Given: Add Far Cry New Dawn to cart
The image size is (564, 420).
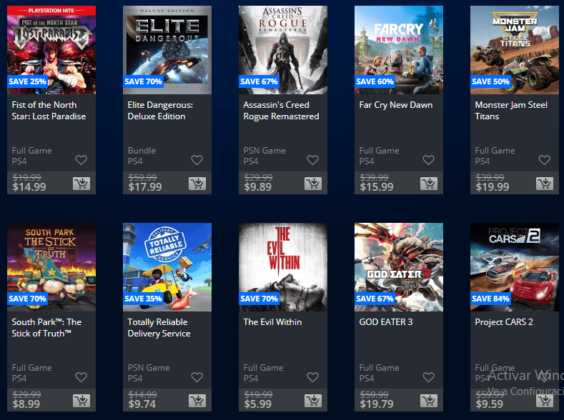Looking at the screenshot, I should pos(429,183).
